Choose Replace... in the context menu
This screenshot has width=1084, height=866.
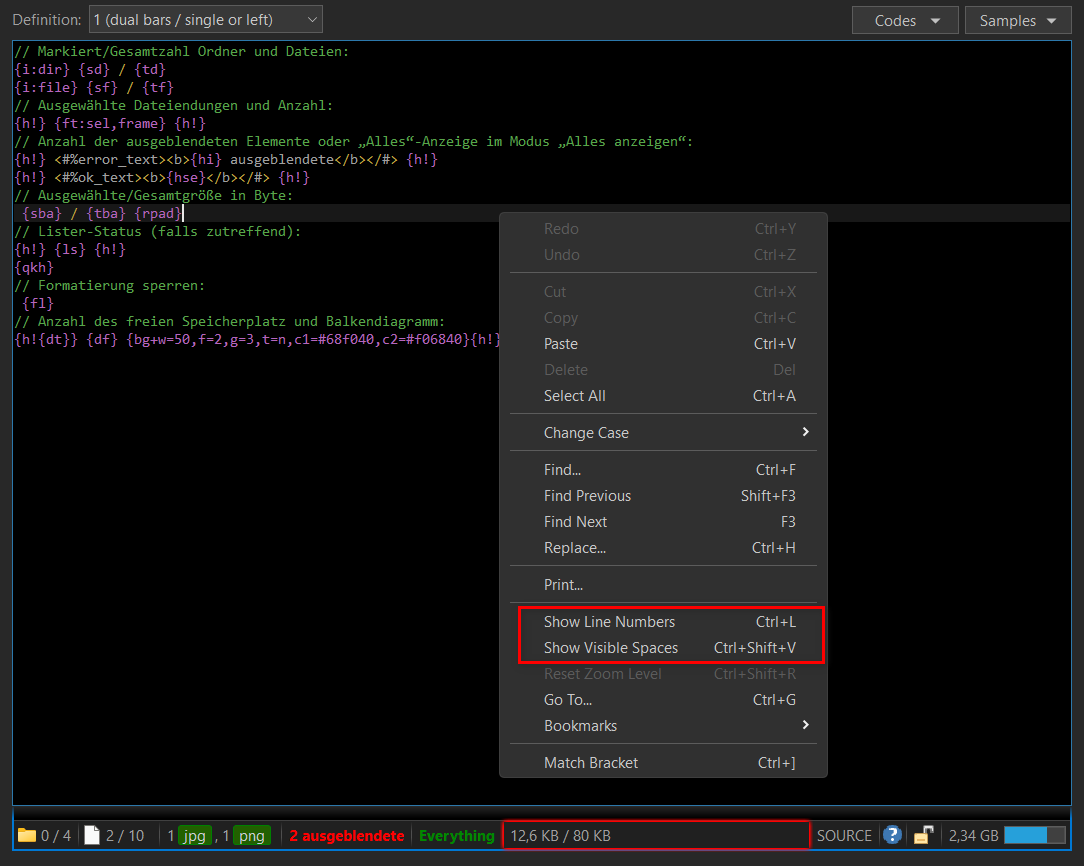(663, 548)
